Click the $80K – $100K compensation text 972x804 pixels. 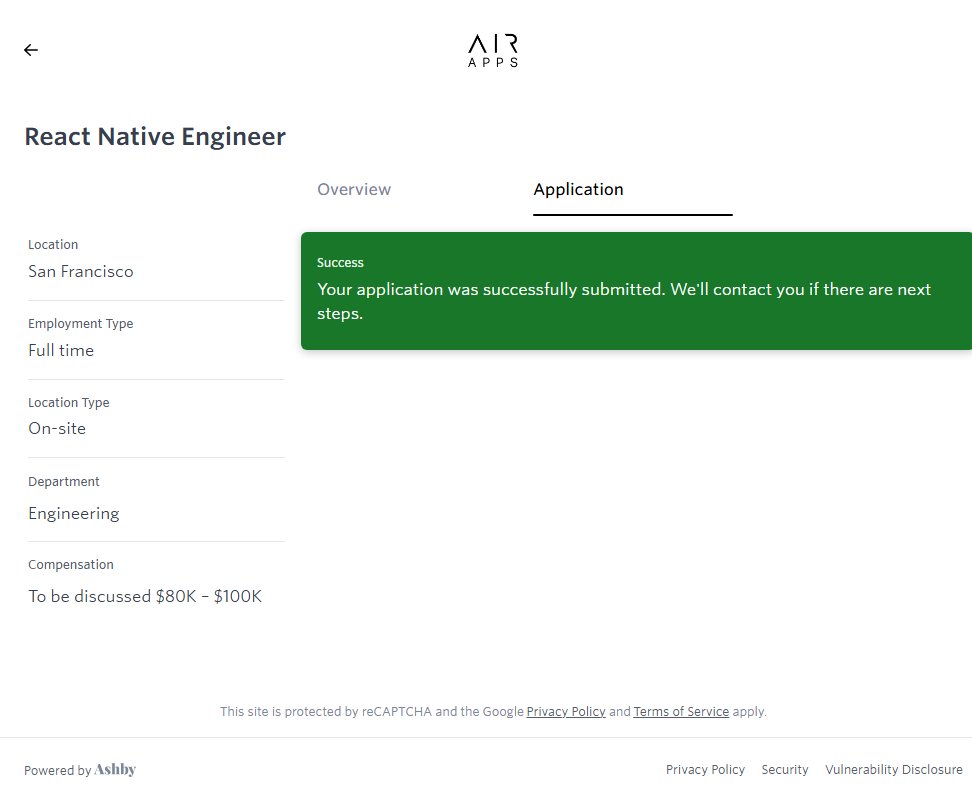tap(208, 597)
